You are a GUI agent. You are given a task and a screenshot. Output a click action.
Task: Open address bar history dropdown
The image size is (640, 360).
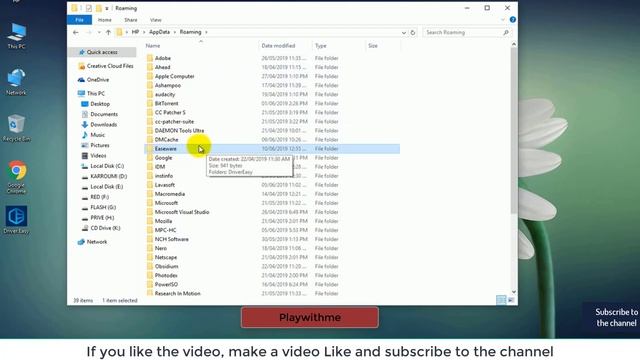[404, 32]
